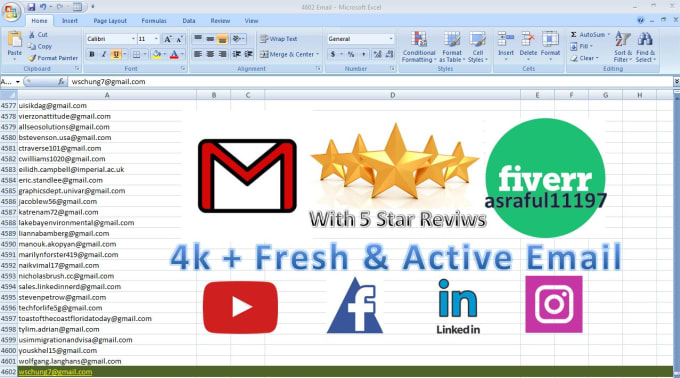The image size is (680, 378).
Task: Open Find & Select menu
Action: 645,47
